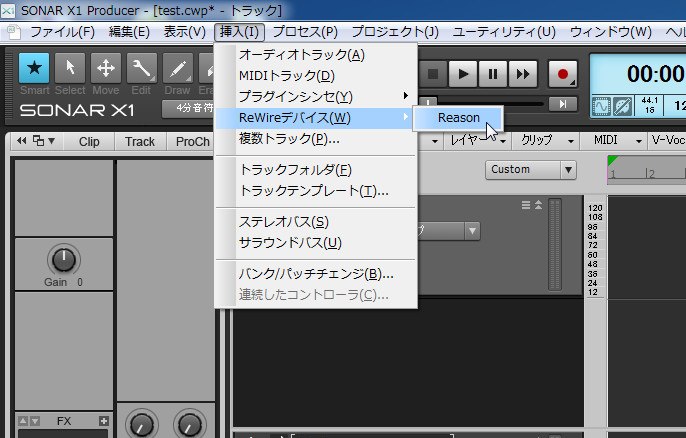
Task: Select 複数トラック(P)... menu entry
Action: pos(315,139)
